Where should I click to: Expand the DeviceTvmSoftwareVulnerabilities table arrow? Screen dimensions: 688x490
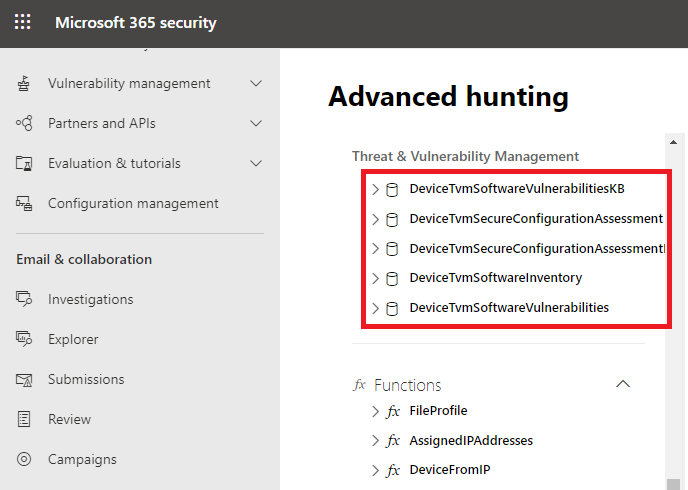click(375, 308)
